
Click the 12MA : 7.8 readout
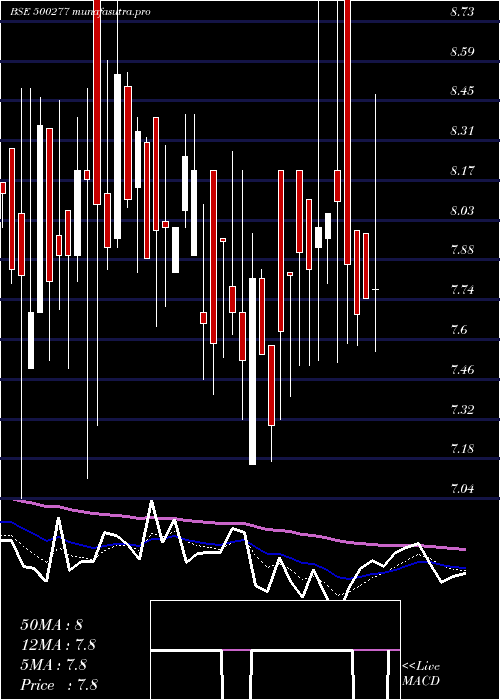[x=58, y=645]
